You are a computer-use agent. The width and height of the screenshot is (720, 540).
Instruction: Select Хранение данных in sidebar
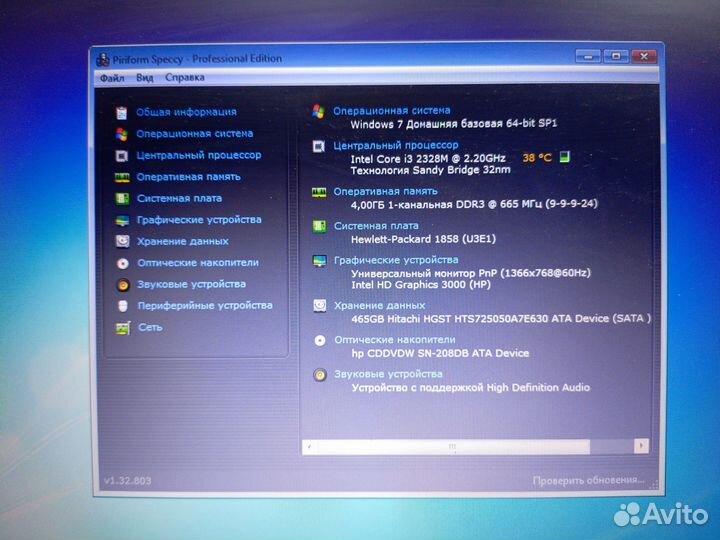coord(183,242)
